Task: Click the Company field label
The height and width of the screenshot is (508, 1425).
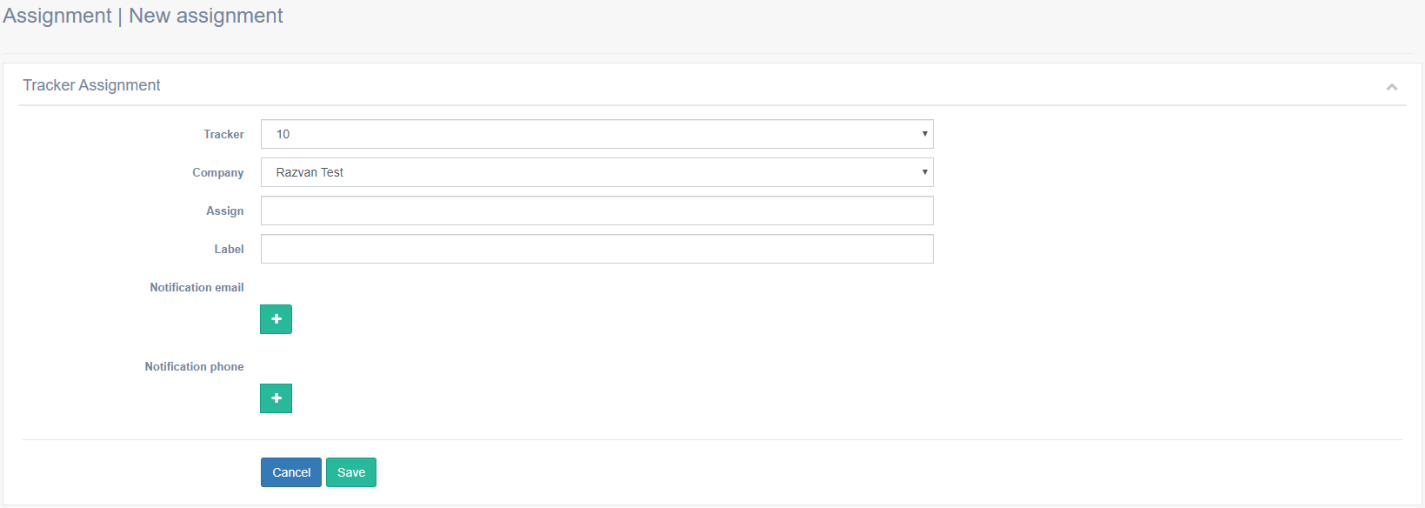Action: (x=218, y=172)
